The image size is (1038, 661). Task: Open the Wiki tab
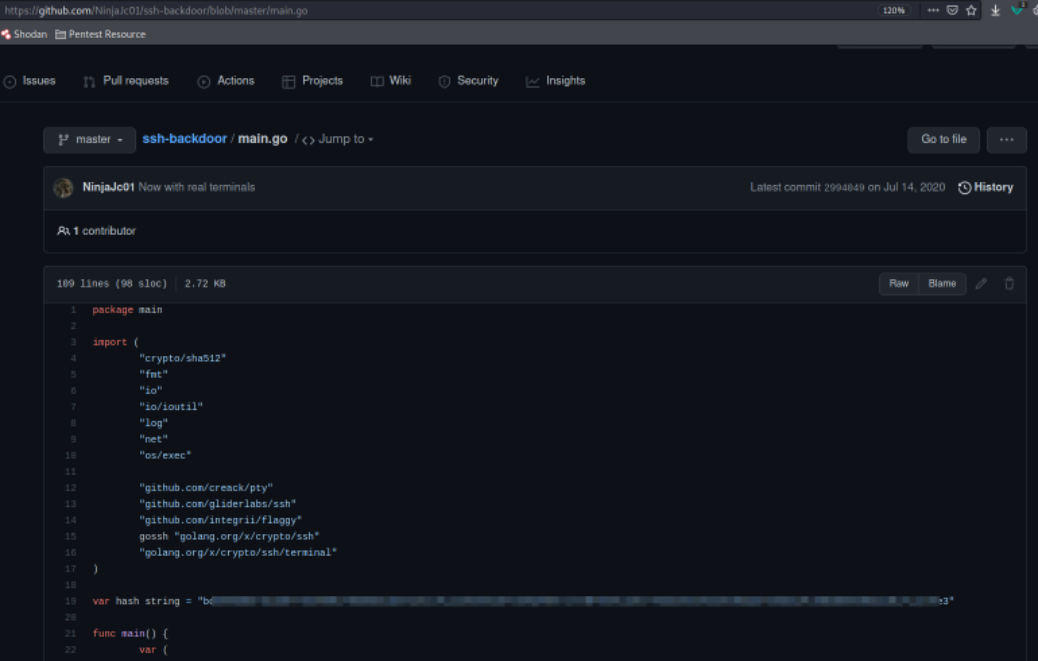tap(391, 81)
